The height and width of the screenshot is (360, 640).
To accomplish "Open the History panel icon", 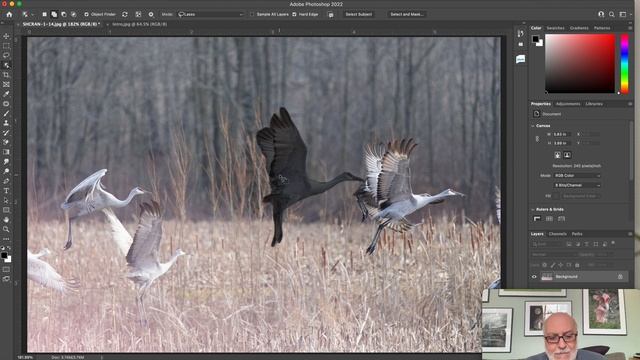I will 520,33.
